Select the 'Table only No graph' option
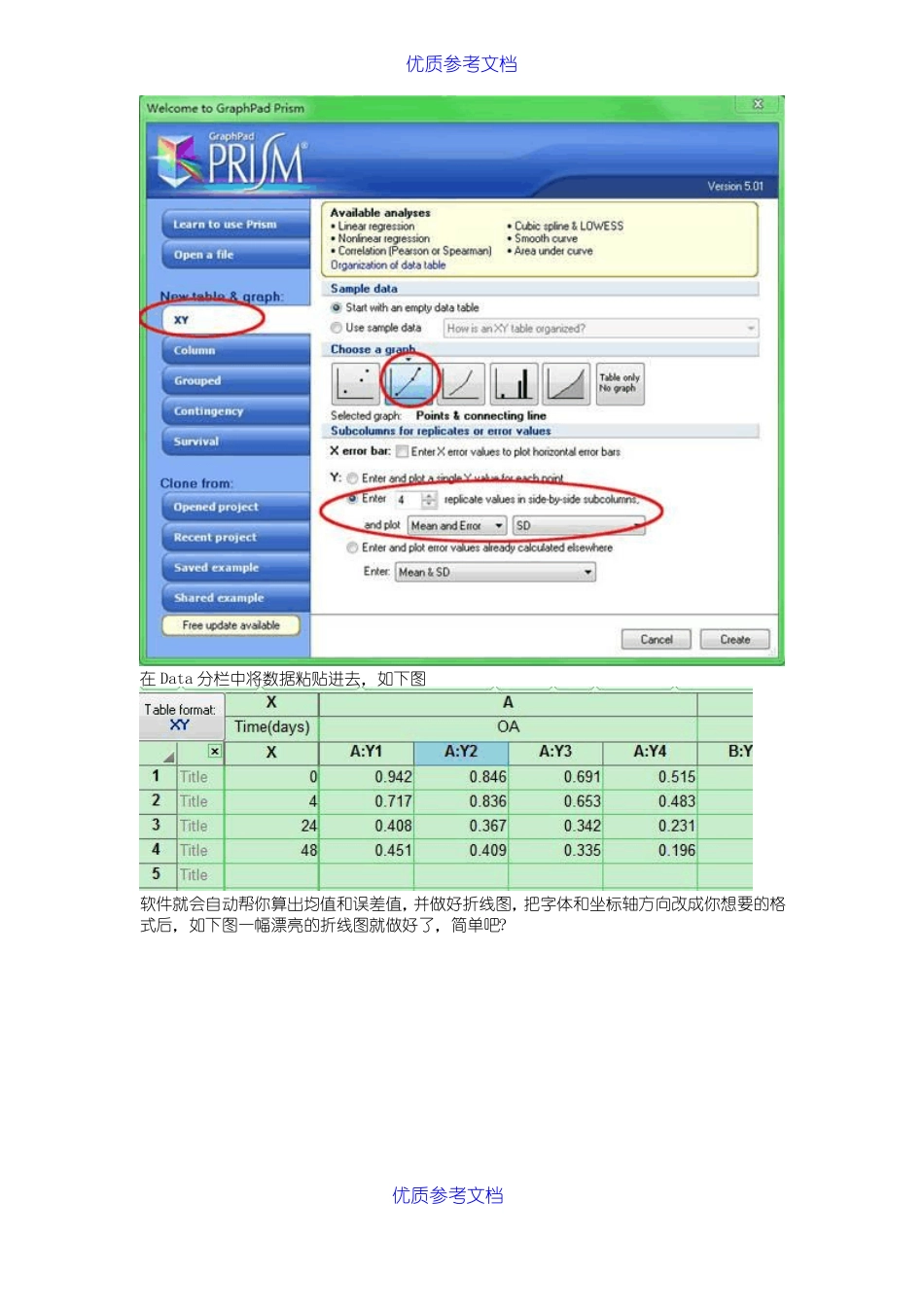This screenshot has height=1307, width=924. coord(620,383)
